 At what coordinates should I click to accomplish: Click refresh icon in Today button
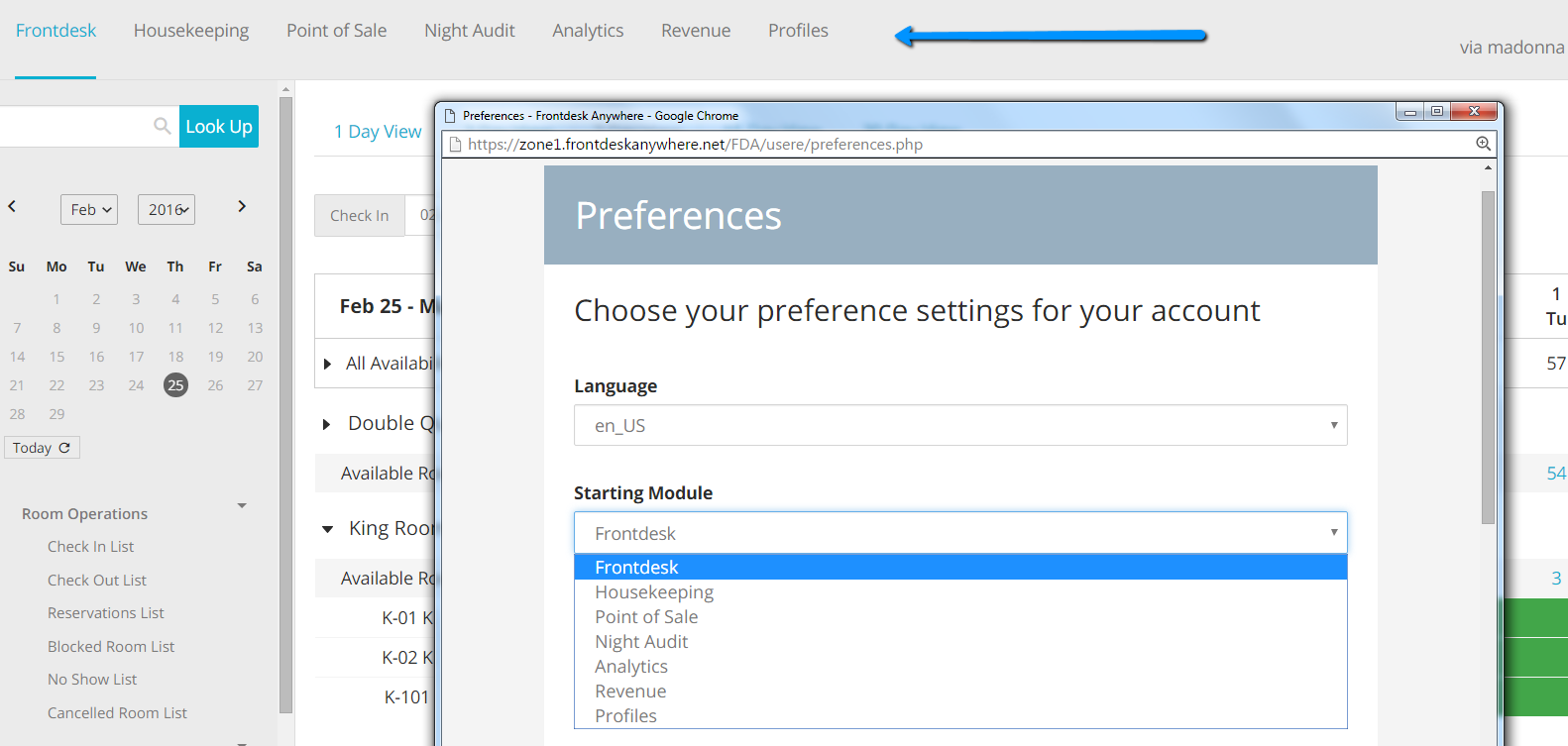click(64, 448)
